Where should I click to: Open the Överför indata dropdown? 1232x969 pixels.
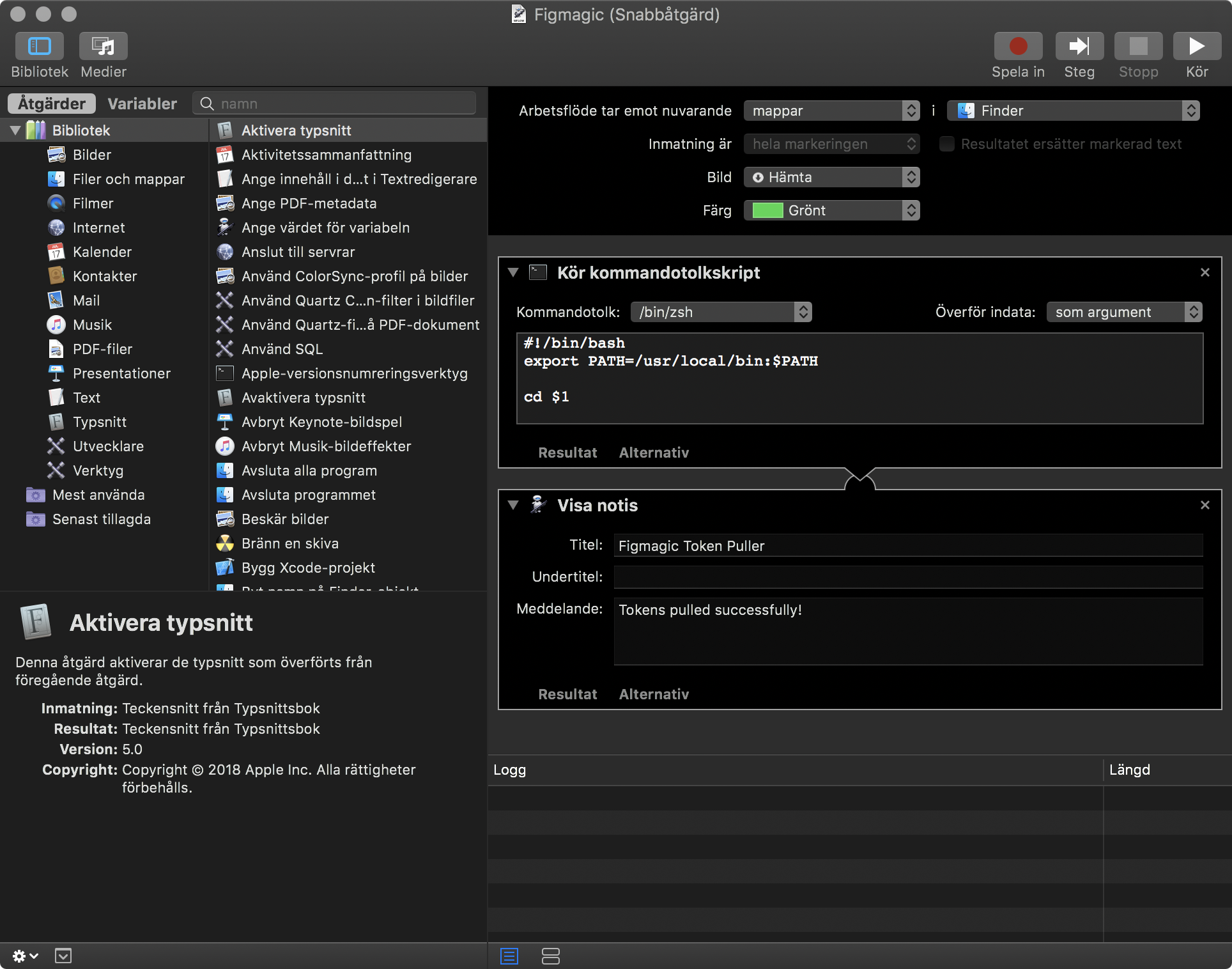pos(1123,312)
